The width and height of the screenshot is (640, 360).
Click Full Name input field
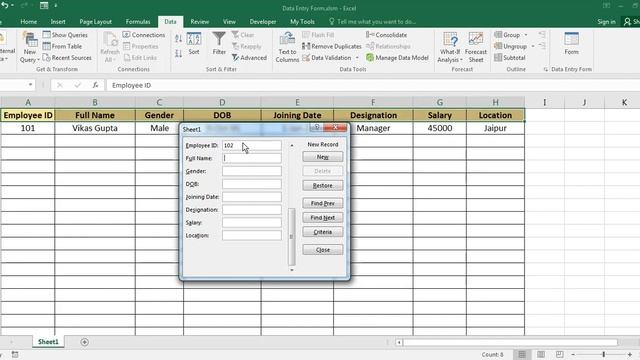(x=251, y=158)
